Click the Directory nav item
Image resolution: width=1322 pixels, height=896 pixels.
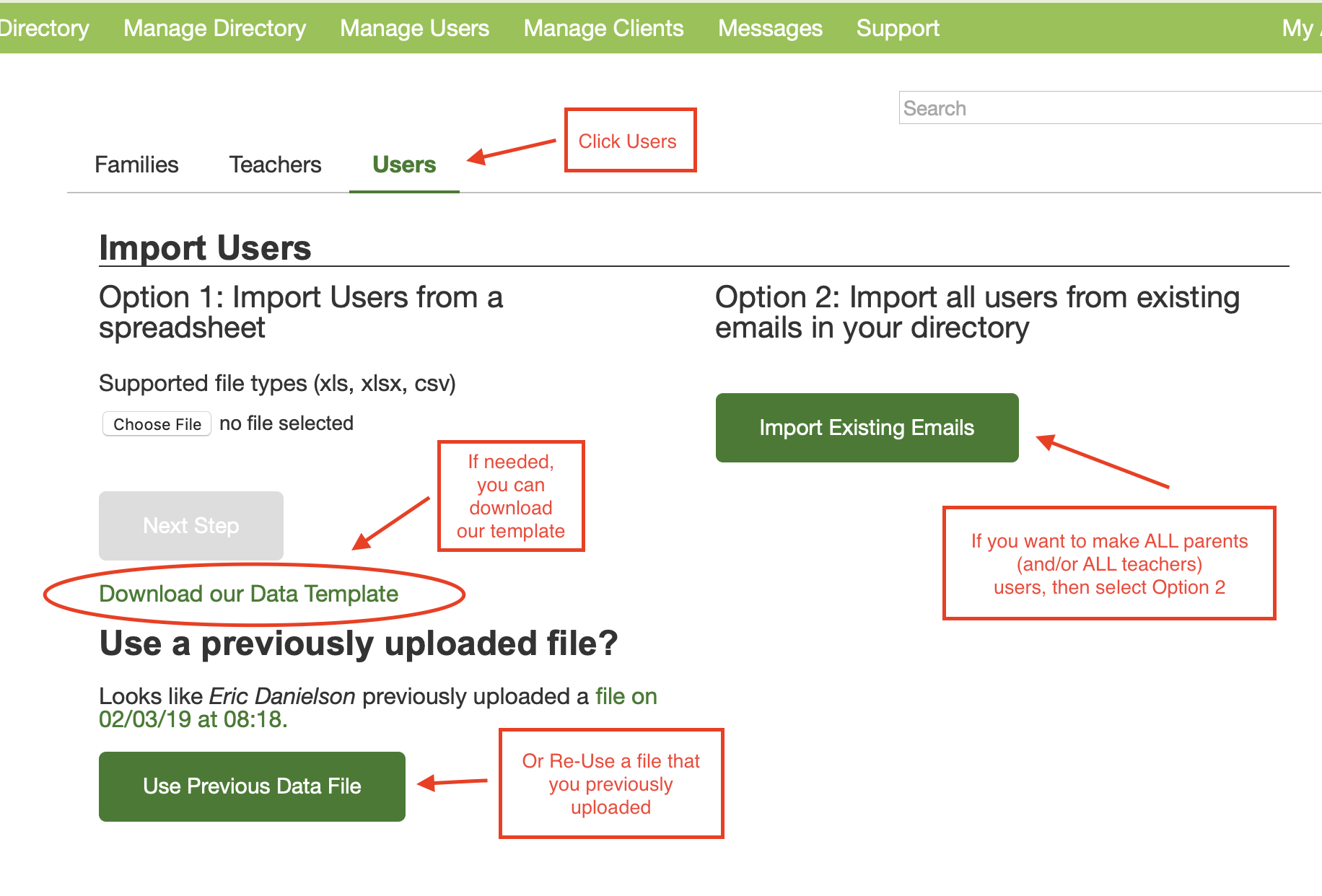pos(43,28)
